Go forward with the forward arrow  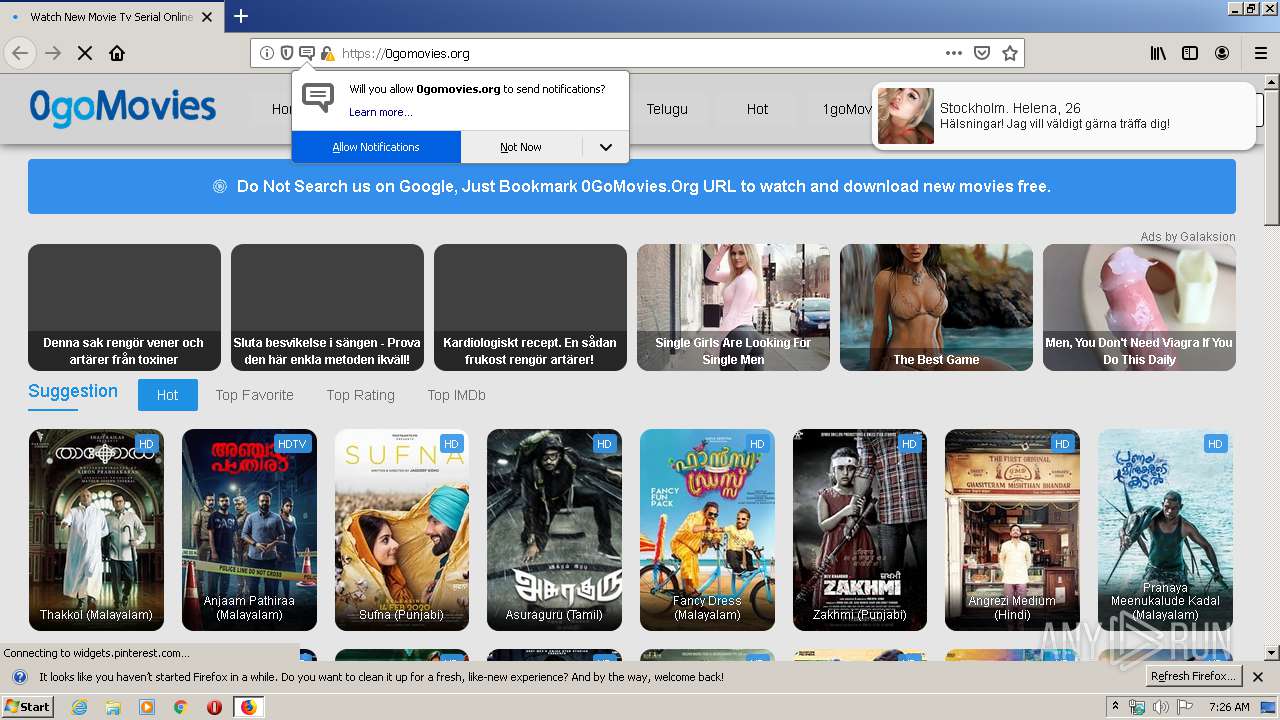point(53,53)
